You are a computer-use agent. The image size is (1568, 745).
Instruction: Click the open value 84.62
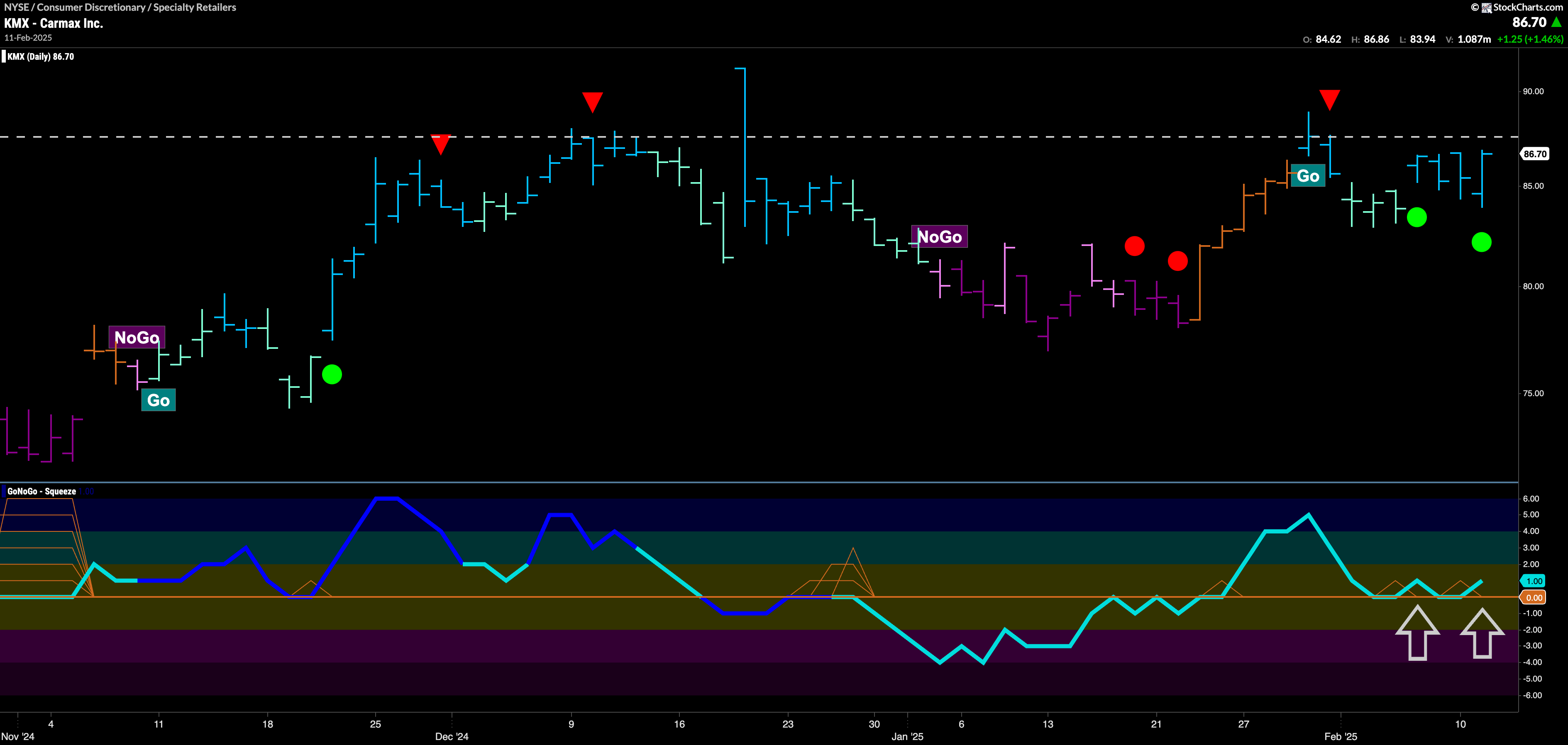pos(1328,39)
